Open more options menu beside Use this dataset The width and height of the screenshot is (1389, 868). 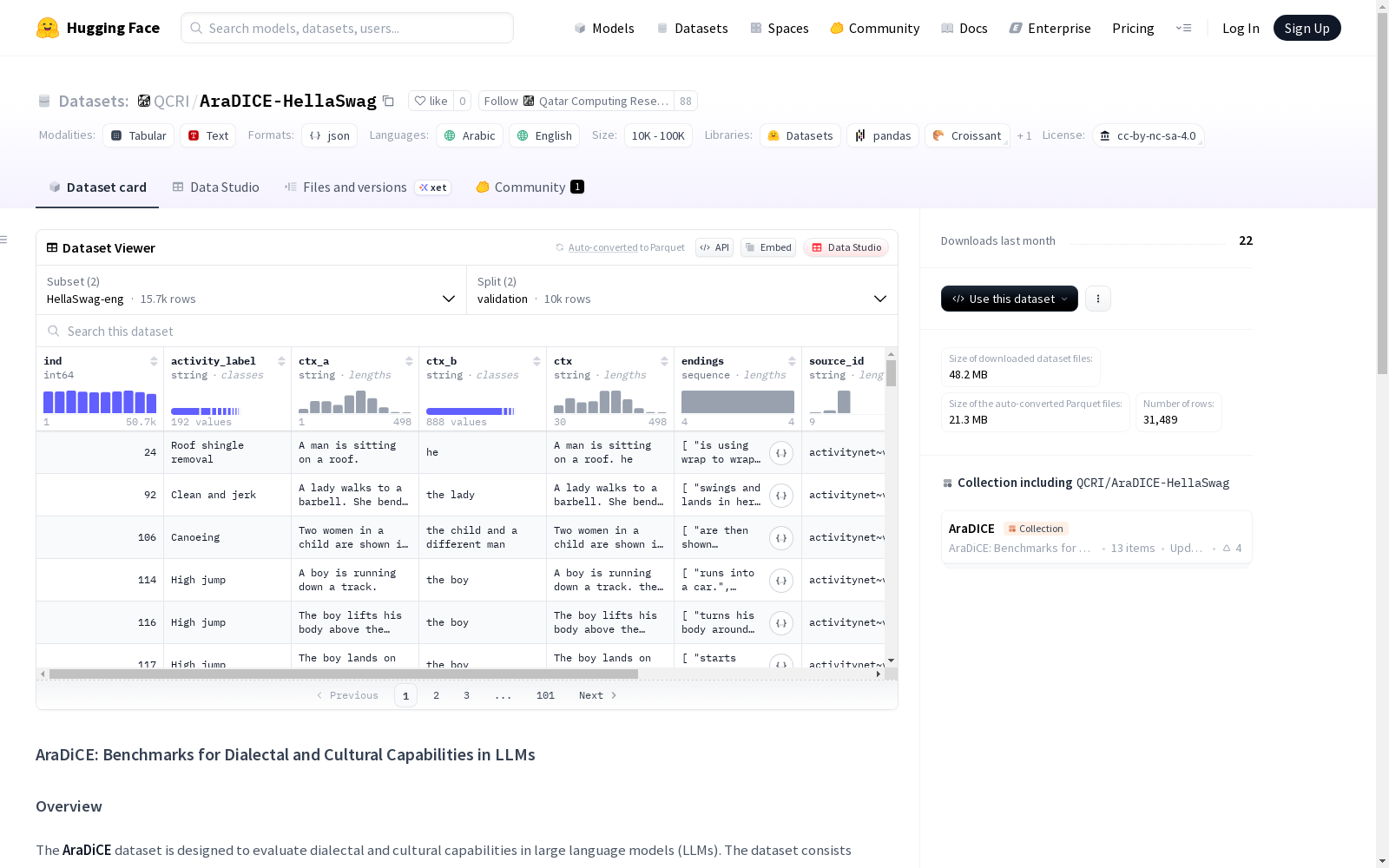(x=1098, y=299)
